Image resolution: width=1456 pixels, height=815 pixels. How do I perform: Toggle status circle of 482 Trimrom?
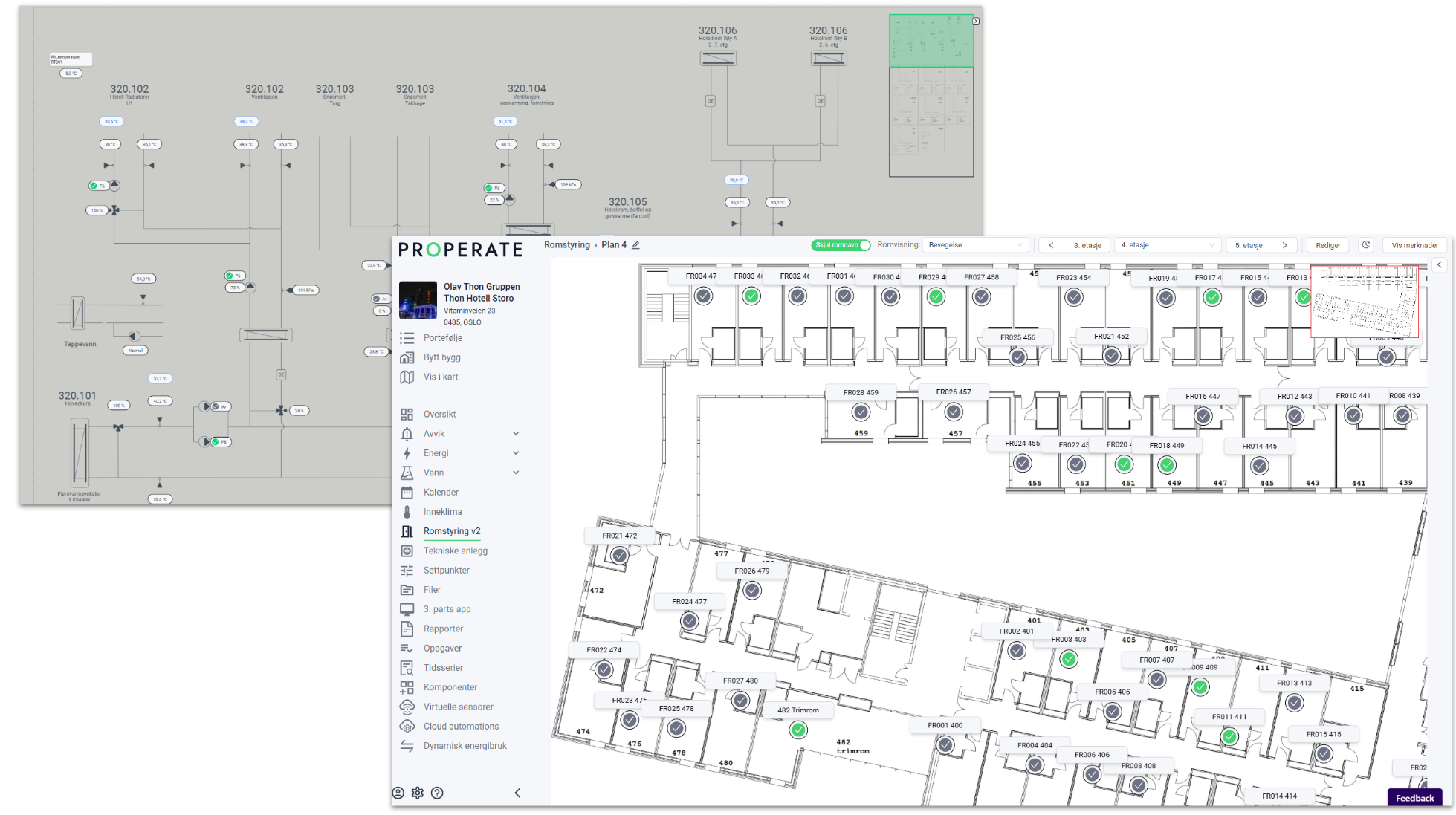pos(798,730)
